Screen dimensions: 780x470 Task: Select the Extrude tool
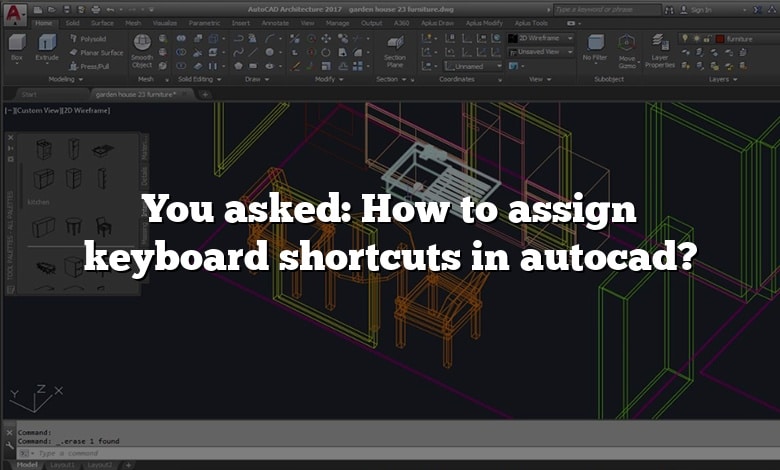47,48
